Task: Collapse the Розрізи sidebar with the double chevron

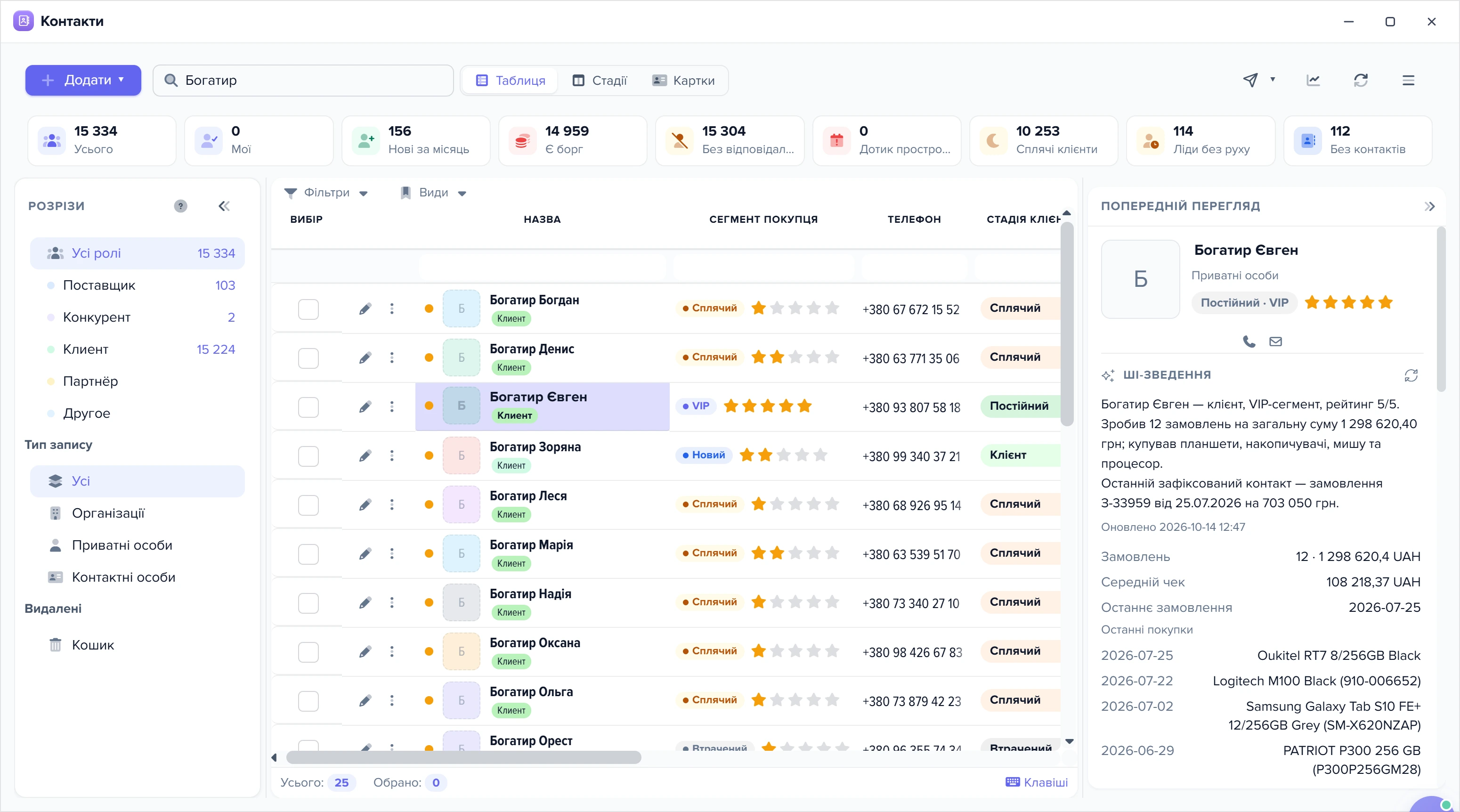Action: pyautogui.click(x=224, y=206)
